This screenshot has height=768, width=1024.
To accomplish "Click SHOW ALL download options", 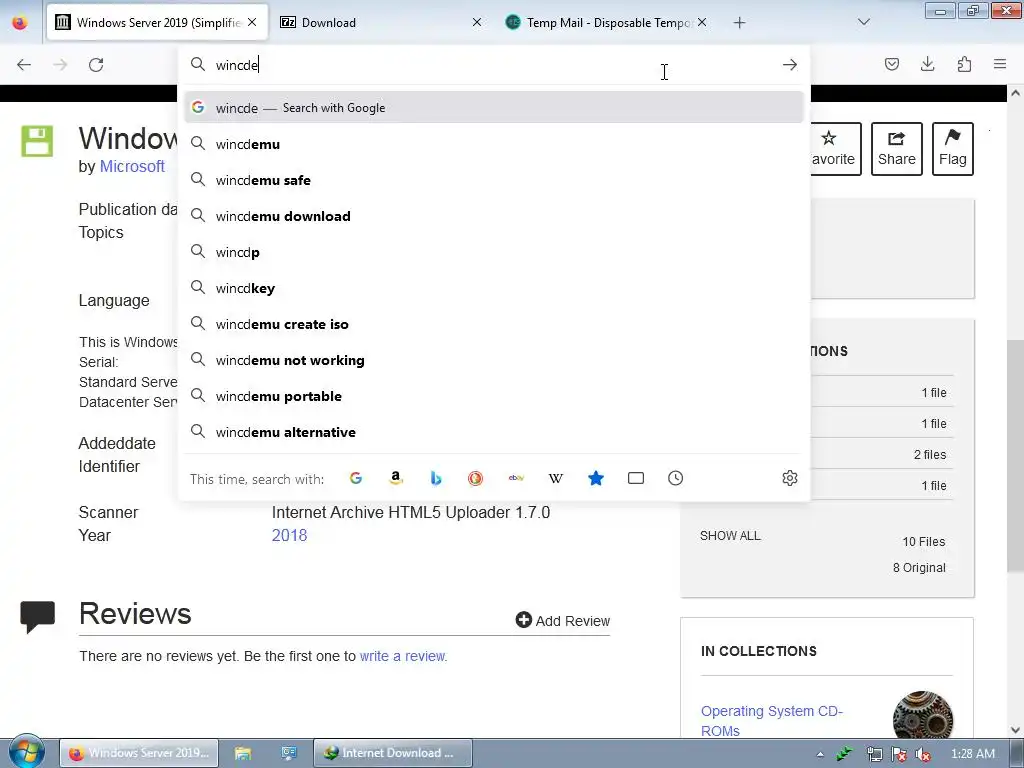I will click(x=730, y=536).
